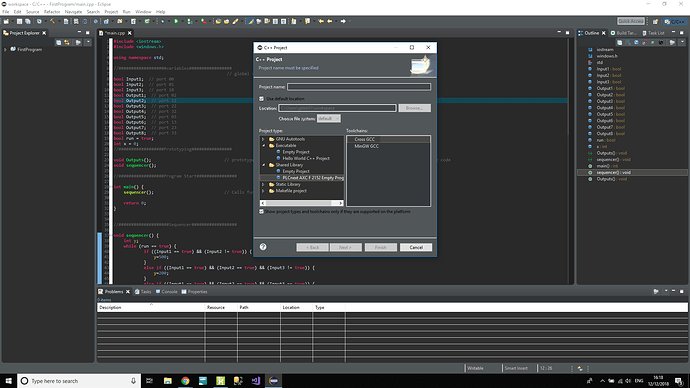Click the taskbar search box

(79, 381)
